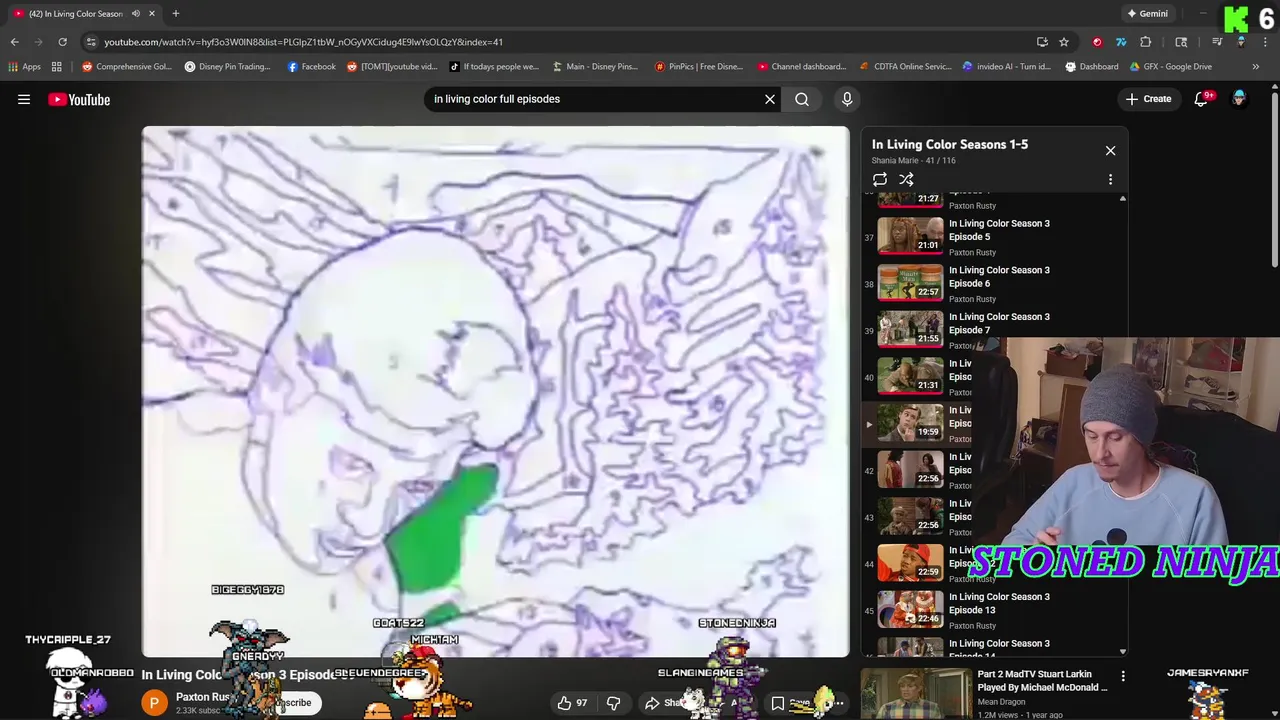Image resolution: width=1280 pixels, height=720 pixels.
Task: Close the In Living Color playlist panel
Action: [1110, 150]
